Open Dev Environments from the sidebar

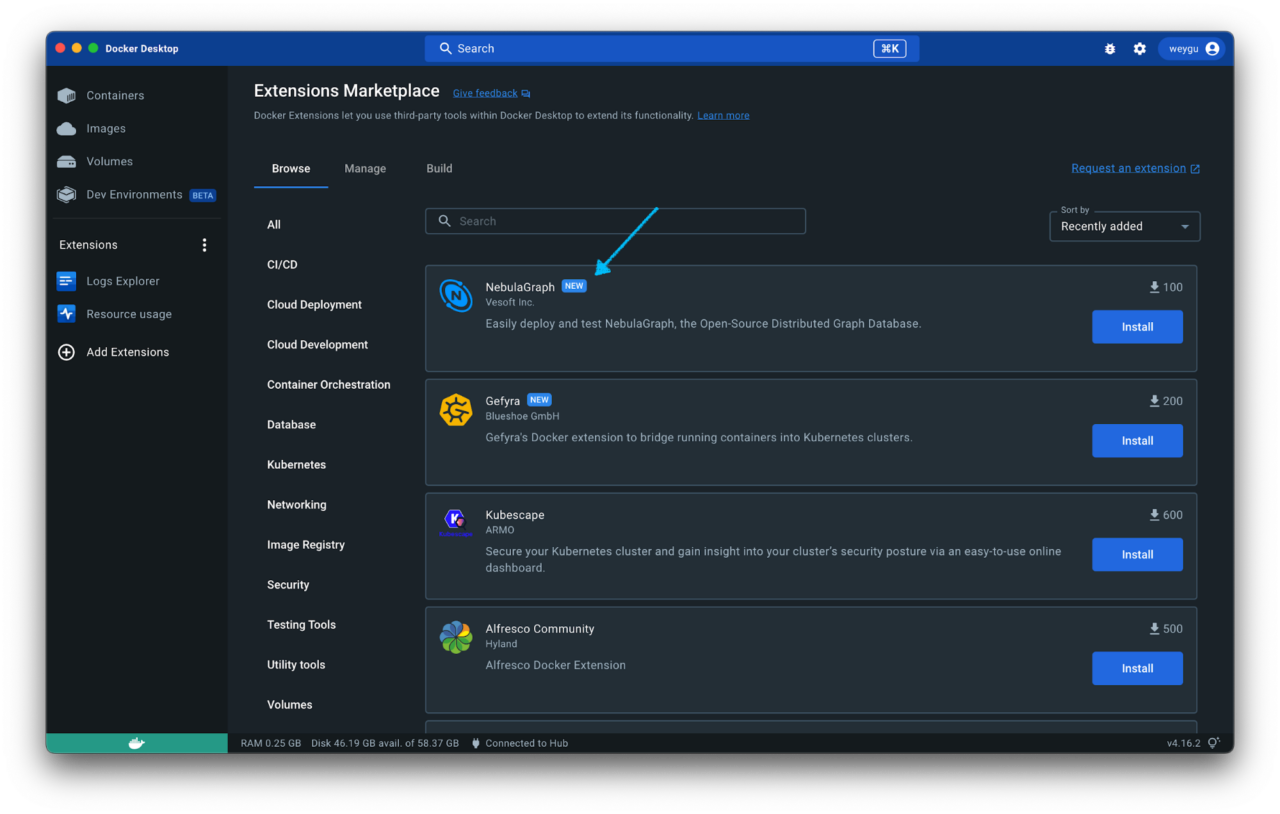tap(133, 194)
